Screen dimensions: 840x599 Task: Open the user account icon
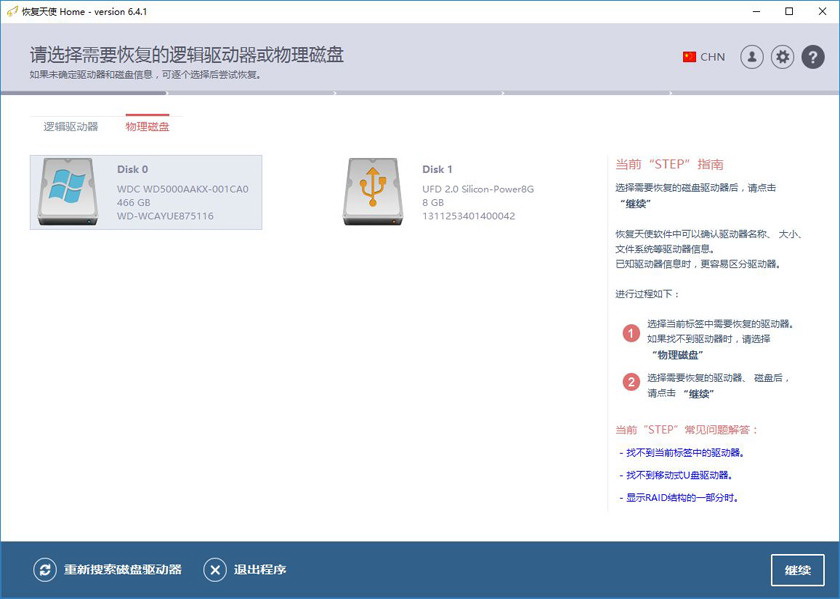click(751, 57)
